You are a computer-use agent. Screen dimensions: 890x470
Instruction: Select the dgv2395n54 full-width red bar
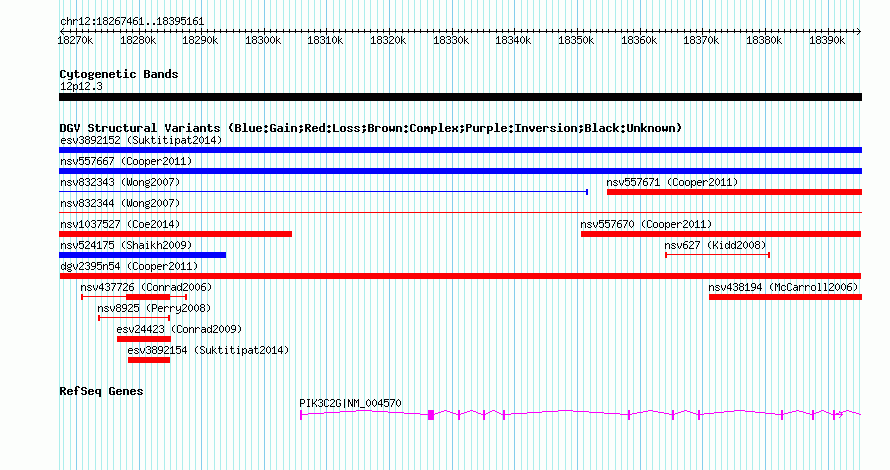[x=460, y=276]
